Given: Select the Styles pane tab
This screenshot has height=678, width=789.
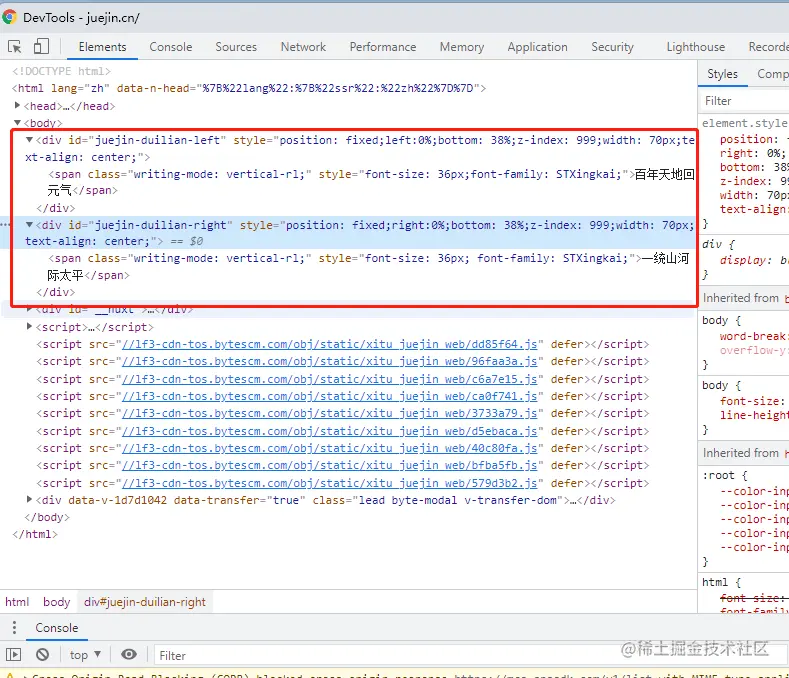Looking at the screenshot, I should [722, 74].
